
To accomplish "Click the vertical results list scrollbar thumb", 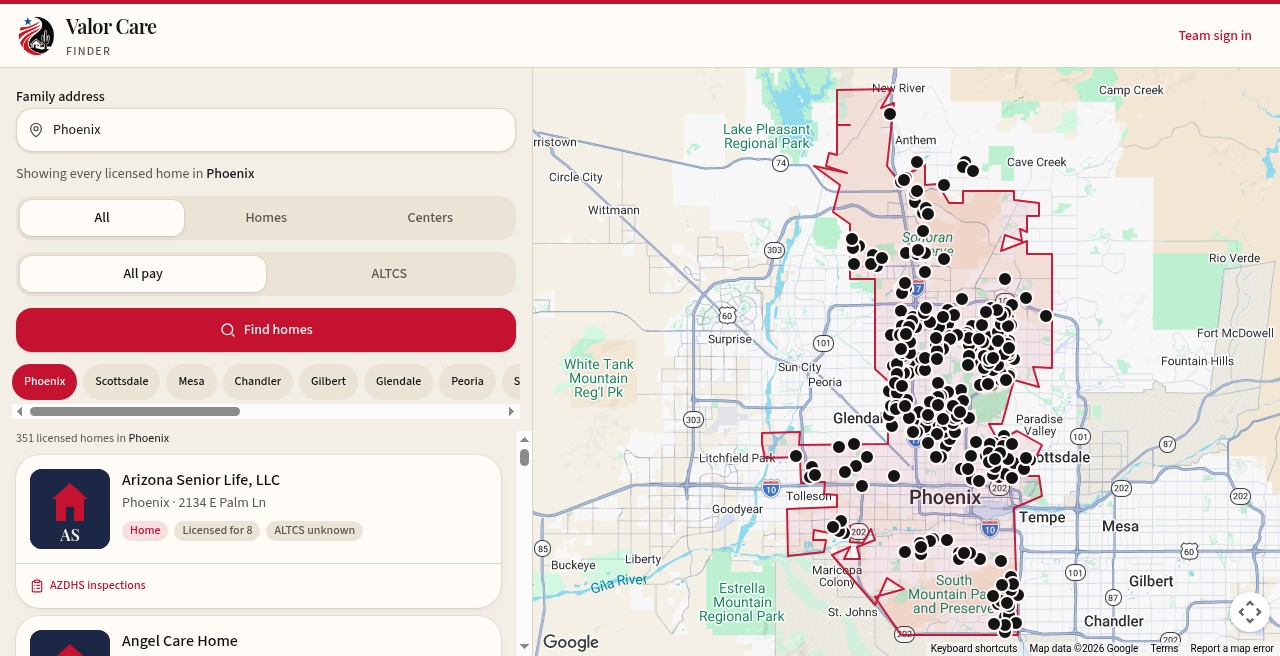I will coord(524,457).
